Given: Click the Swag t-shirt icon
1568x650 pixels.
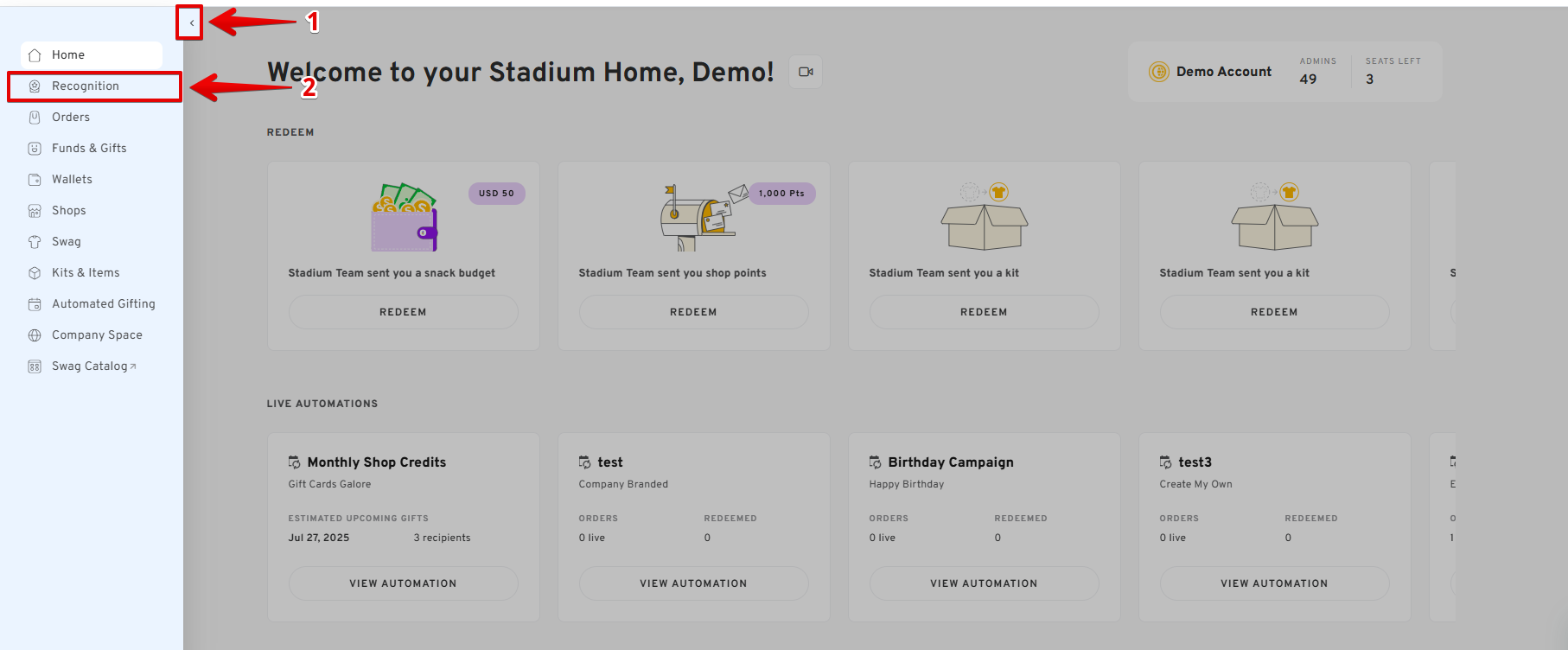Looking at the screenshot, I should click(x=35, y=242).
